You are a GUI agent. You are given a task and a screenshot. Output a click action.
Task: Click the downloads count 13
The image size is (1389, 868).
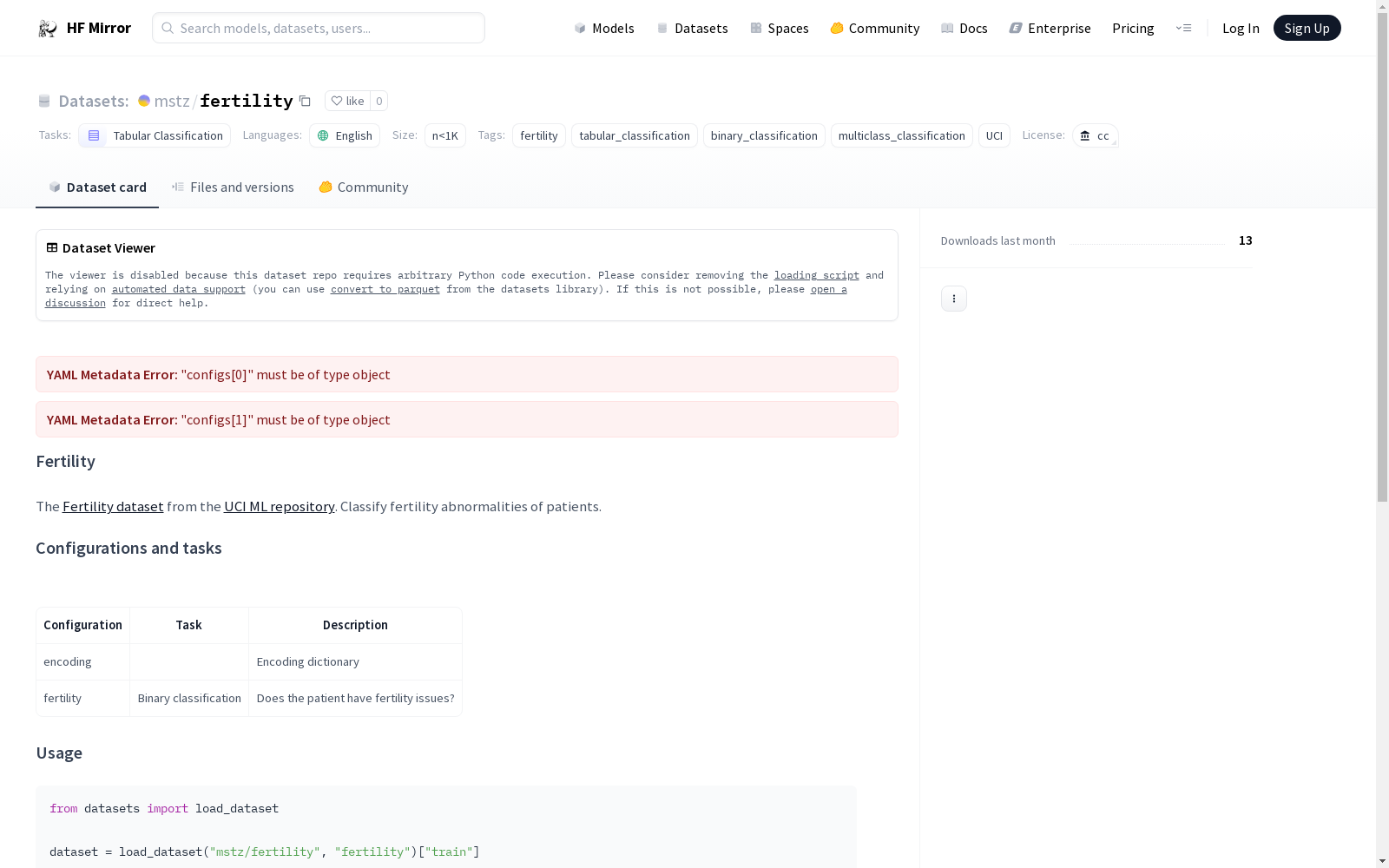point(1246,240)
